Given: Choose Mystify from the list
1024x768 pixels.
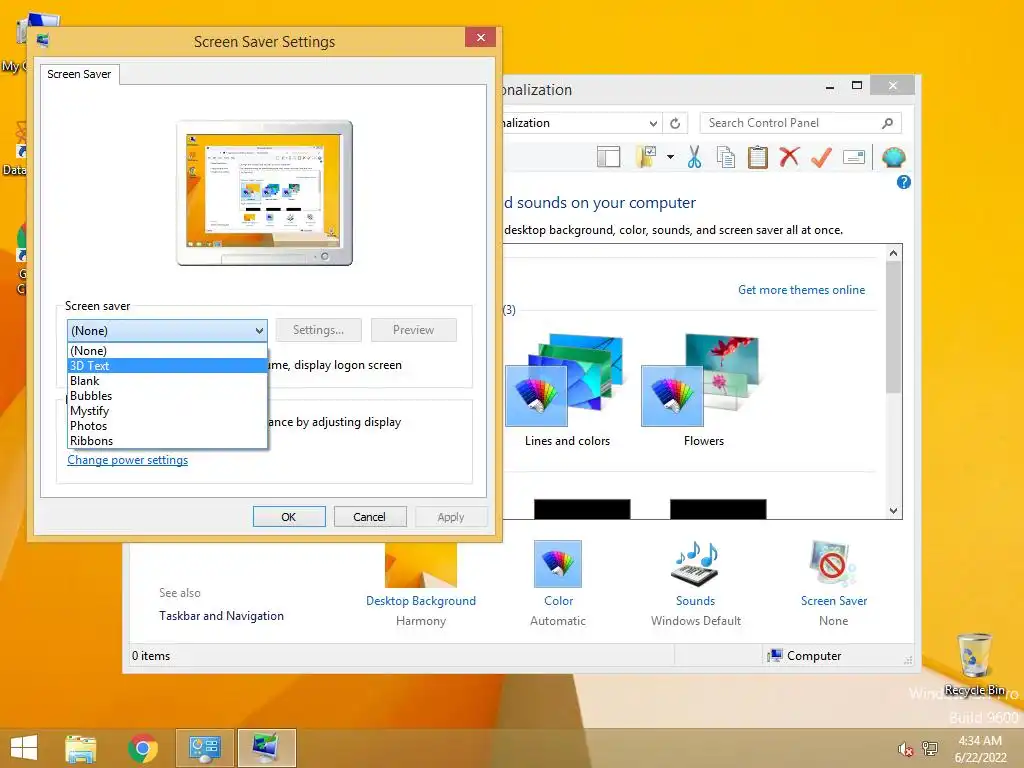Looking at the screenshot, I should coord(167,411).
